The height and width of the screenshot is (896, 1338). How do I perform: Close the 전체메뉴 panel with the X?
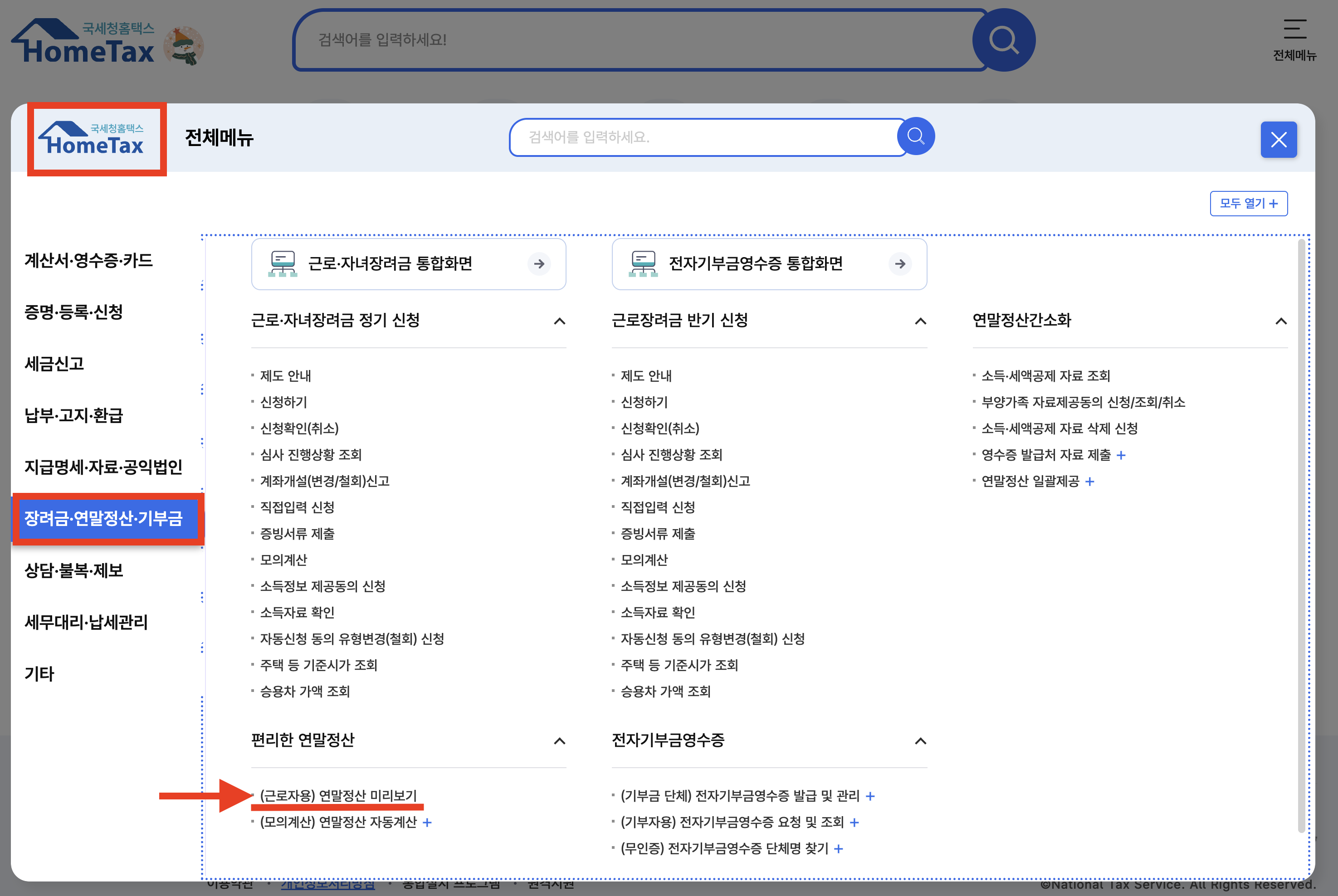[1278, 139]
